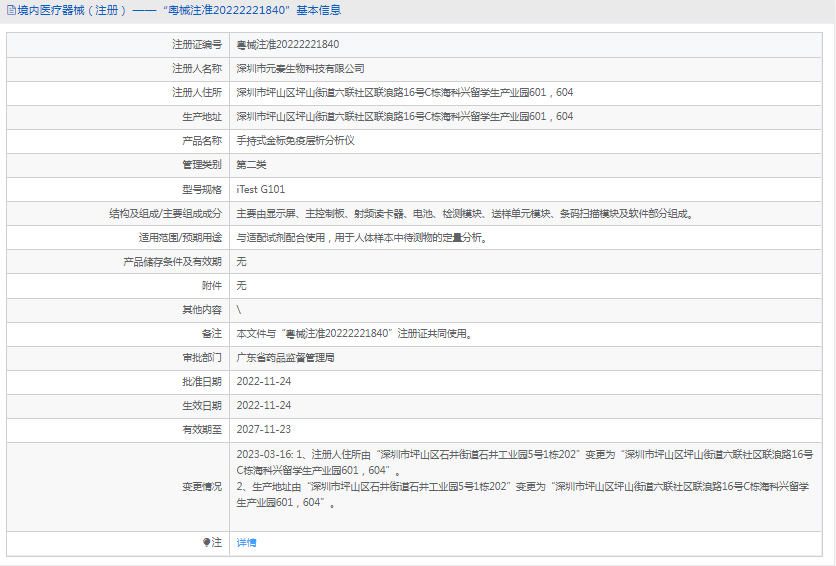Click the 审批部门 label
This screenshot has height=566, width=836.
pyautogui.click(x=202, y=358)
